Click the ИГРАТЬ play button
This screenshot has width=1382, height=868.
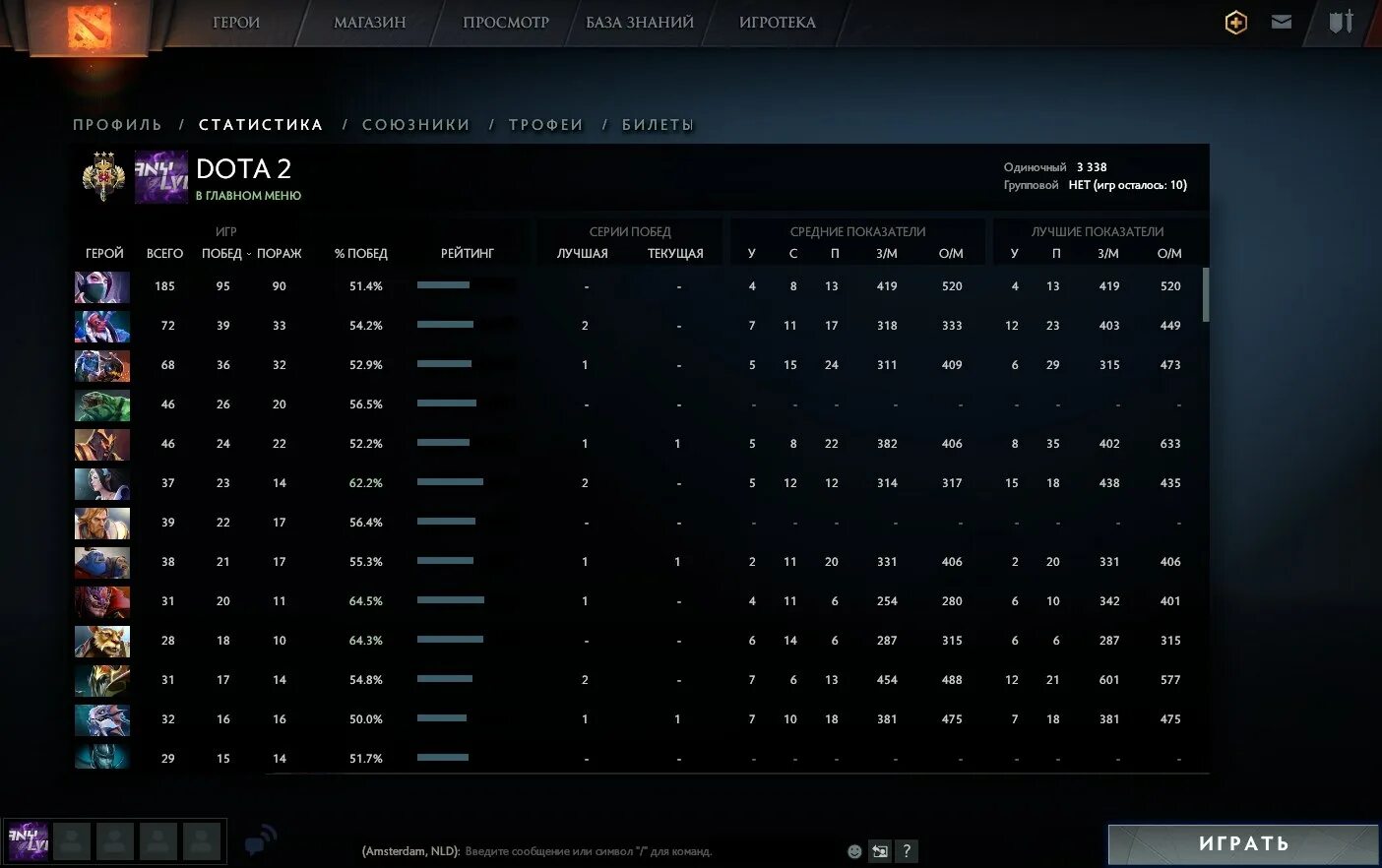pos(1243,844)
